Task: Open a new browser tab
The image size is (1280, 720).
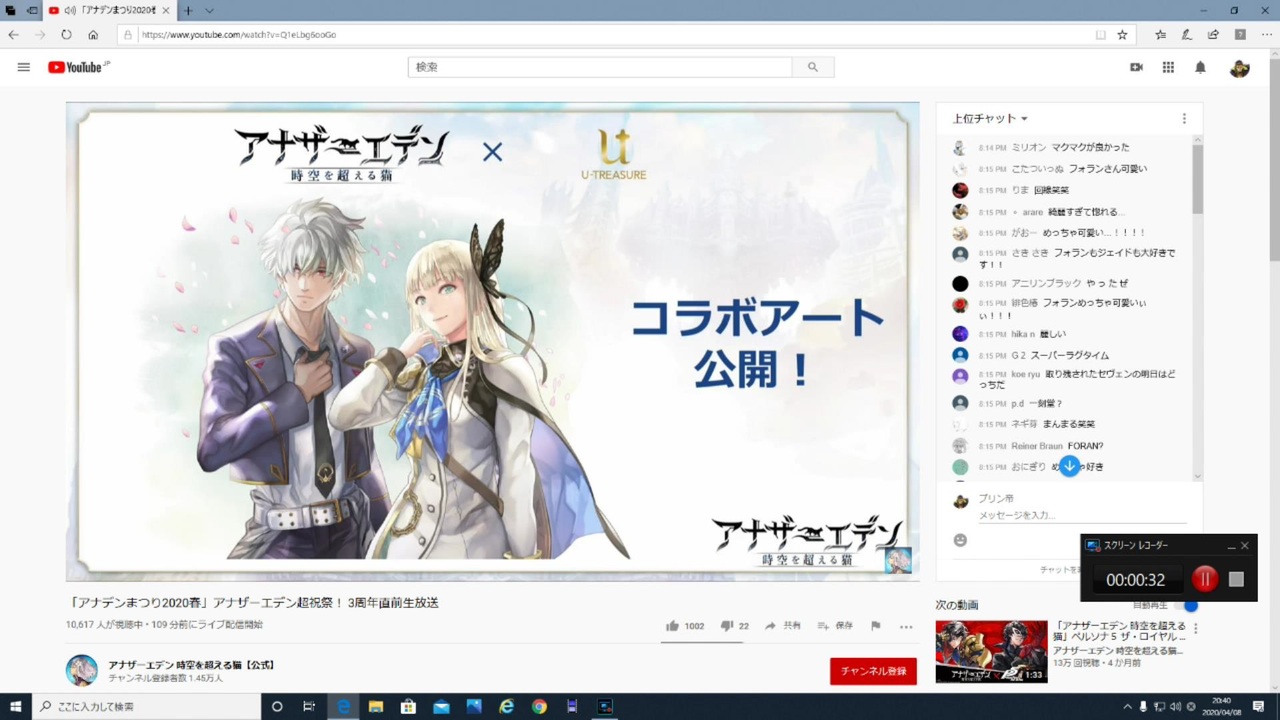Action: pos(187,10)
